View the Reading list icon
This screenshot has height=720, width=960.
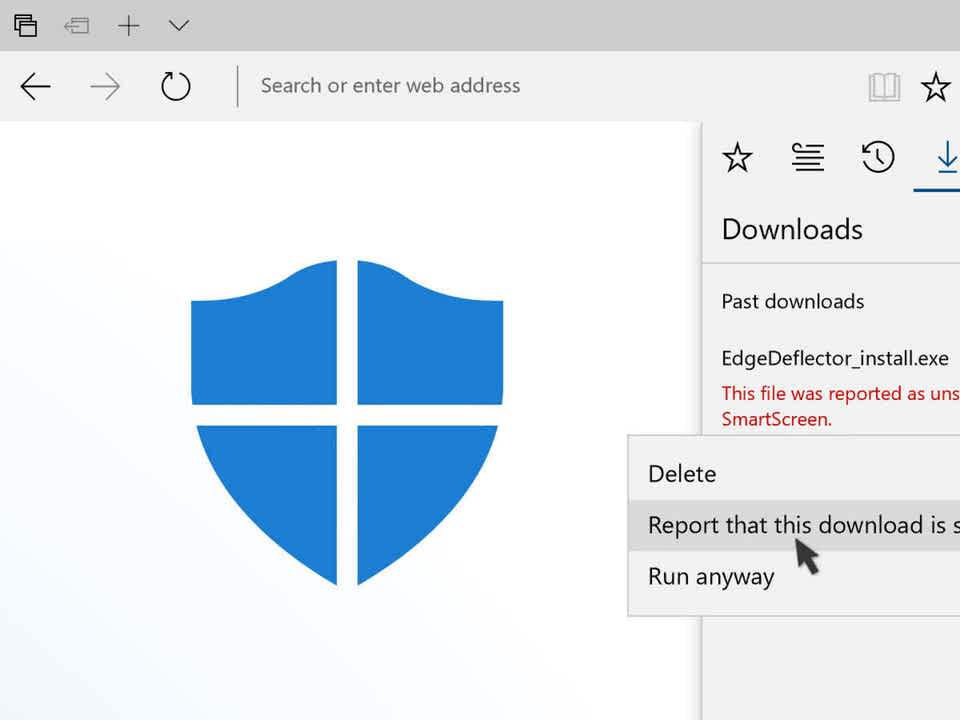pos(808,158)
